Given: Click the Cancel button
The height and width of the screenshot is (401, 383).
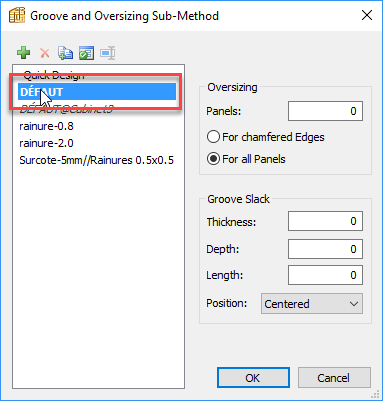Looking at the screenshot, I should [334, 378].
